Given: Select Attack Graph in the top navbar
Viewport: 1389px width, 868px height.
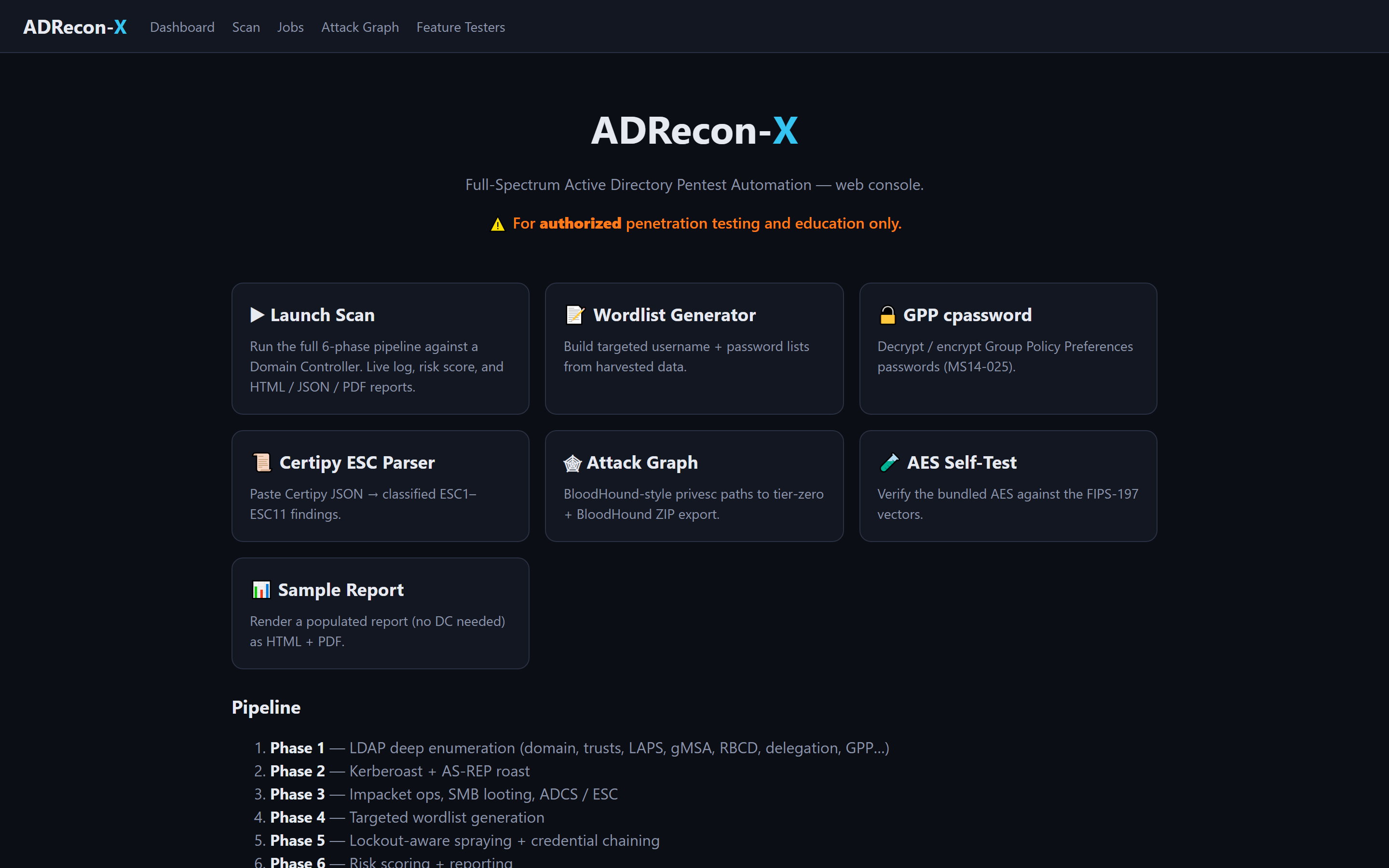Looking at the screenshot, I should [x=360, y=27].
